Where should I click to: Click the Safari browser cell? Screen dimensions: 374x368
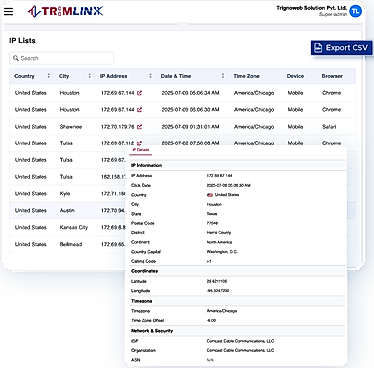[x=329, y=127]
